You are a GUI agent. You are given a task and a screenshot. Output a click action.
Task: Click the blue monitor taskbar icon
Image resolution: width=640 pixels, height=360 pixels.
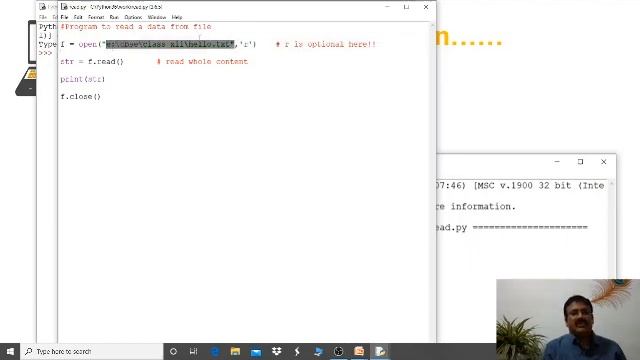[318, 351]
